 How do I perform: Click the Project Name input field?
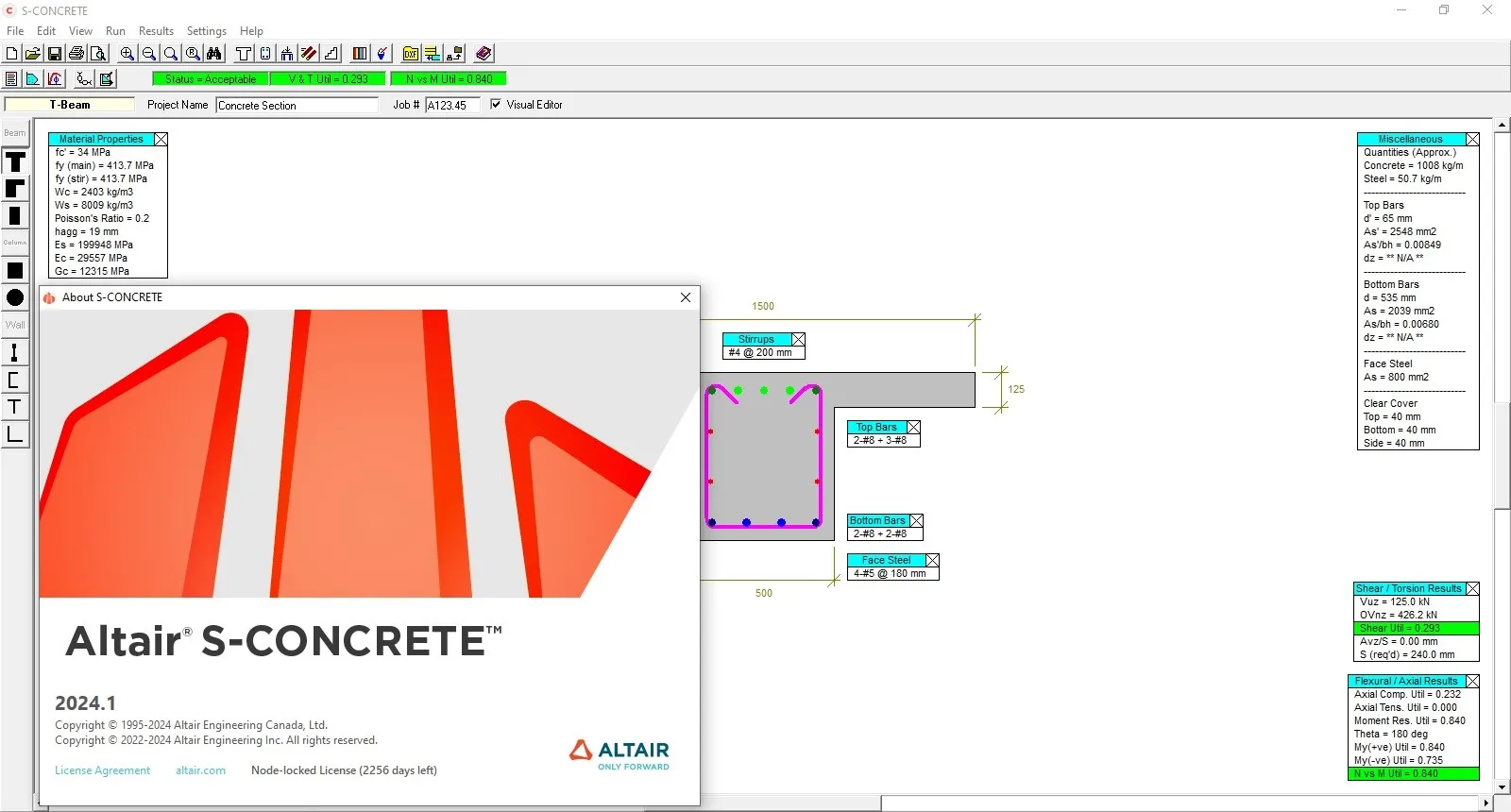pos(297,105)
